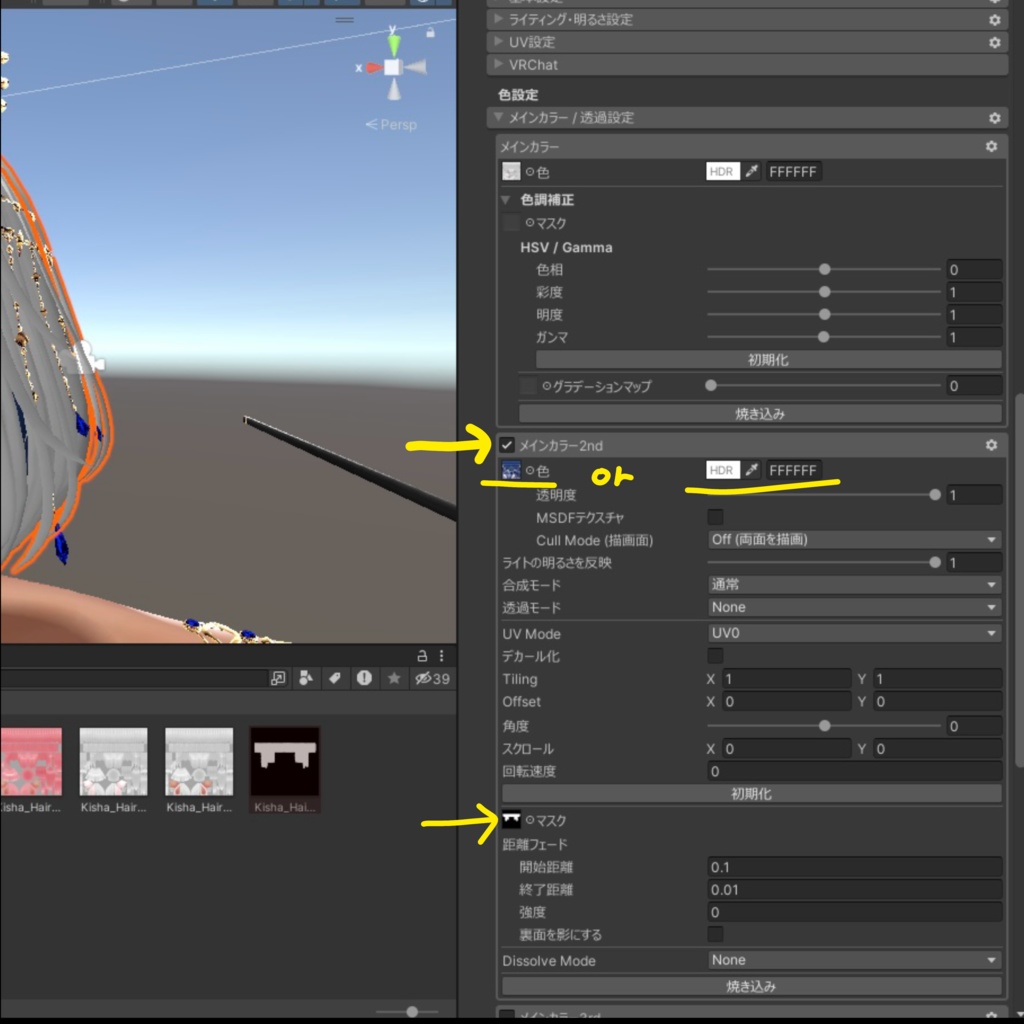Screen dimensions: 1024x1024
Task: Adjust the 彩度 slider handle
Action: (x=824, y=292)
